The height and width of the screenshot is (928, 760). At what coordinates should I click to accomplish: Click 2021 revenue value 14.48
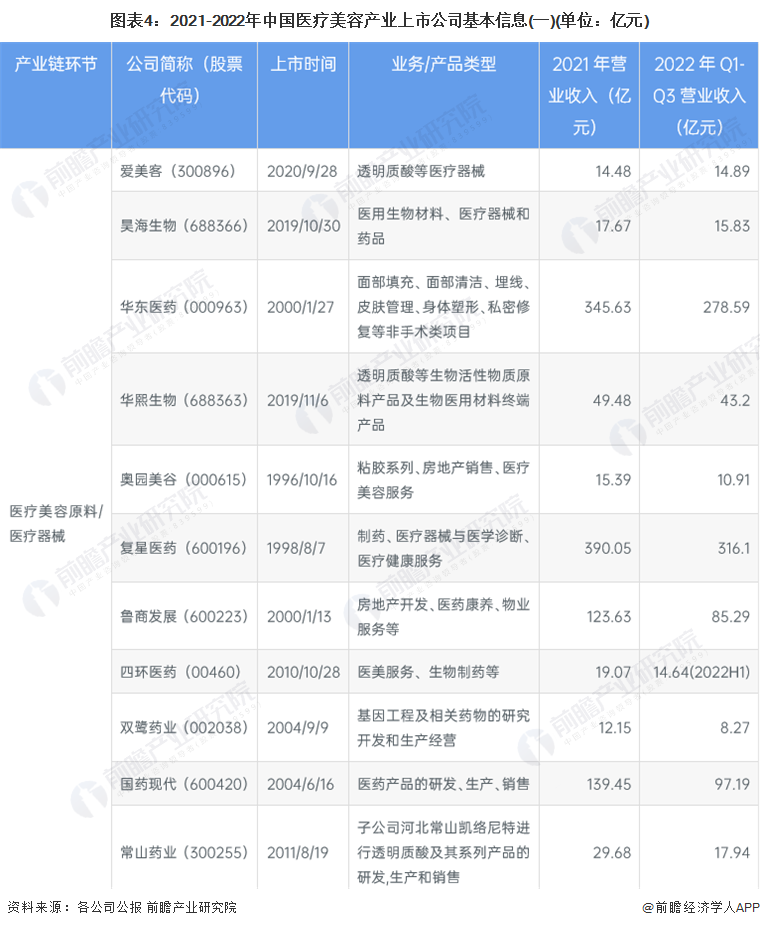pos(613,171)
